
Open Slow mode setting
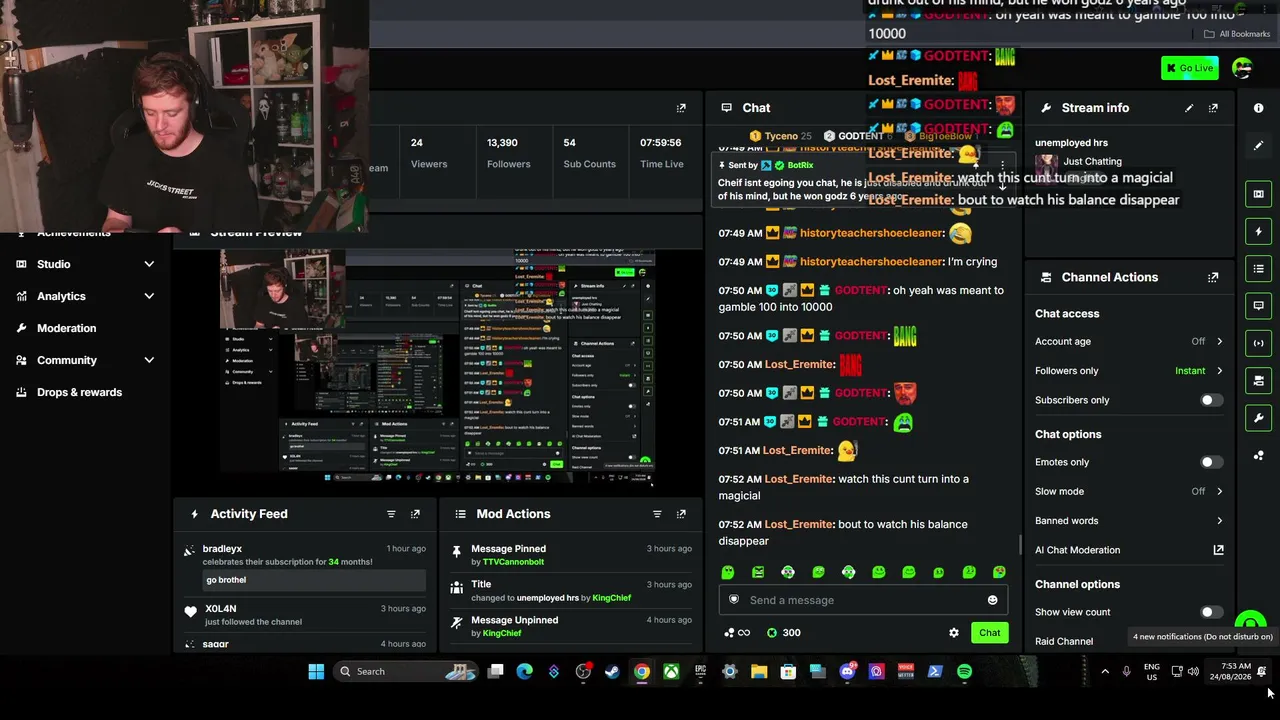pos(1129,492)
